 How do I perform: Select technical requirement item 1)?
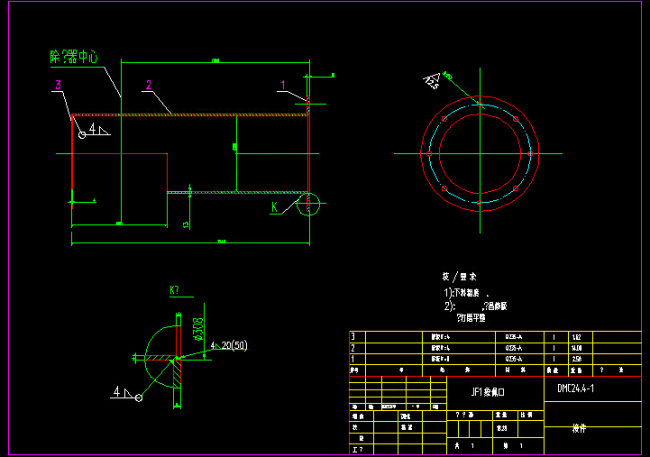tap(464, 292)
